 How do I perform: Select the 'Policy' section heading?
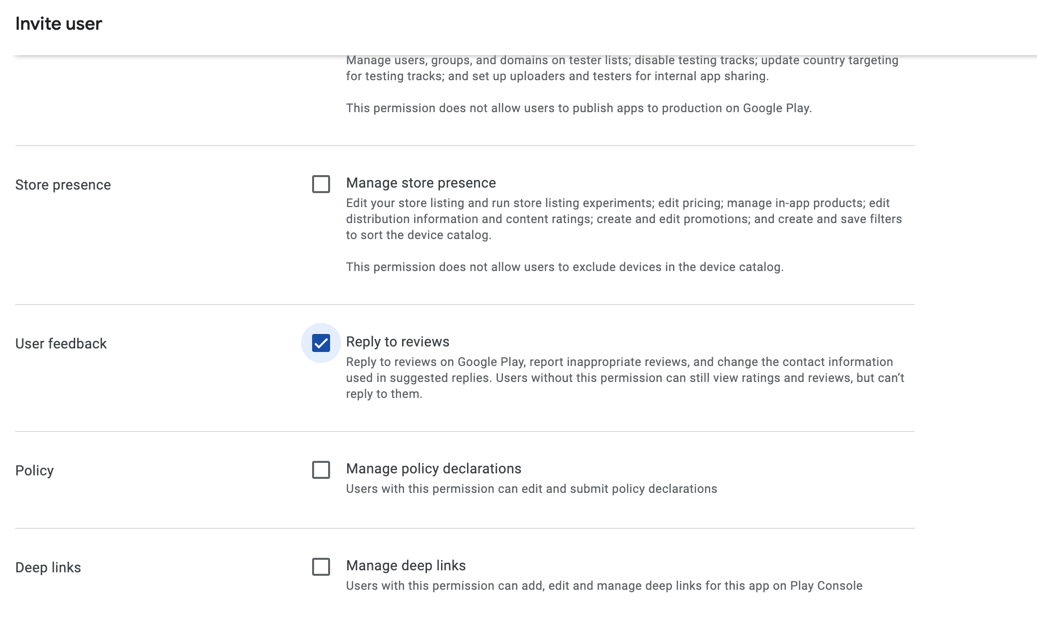35,471
